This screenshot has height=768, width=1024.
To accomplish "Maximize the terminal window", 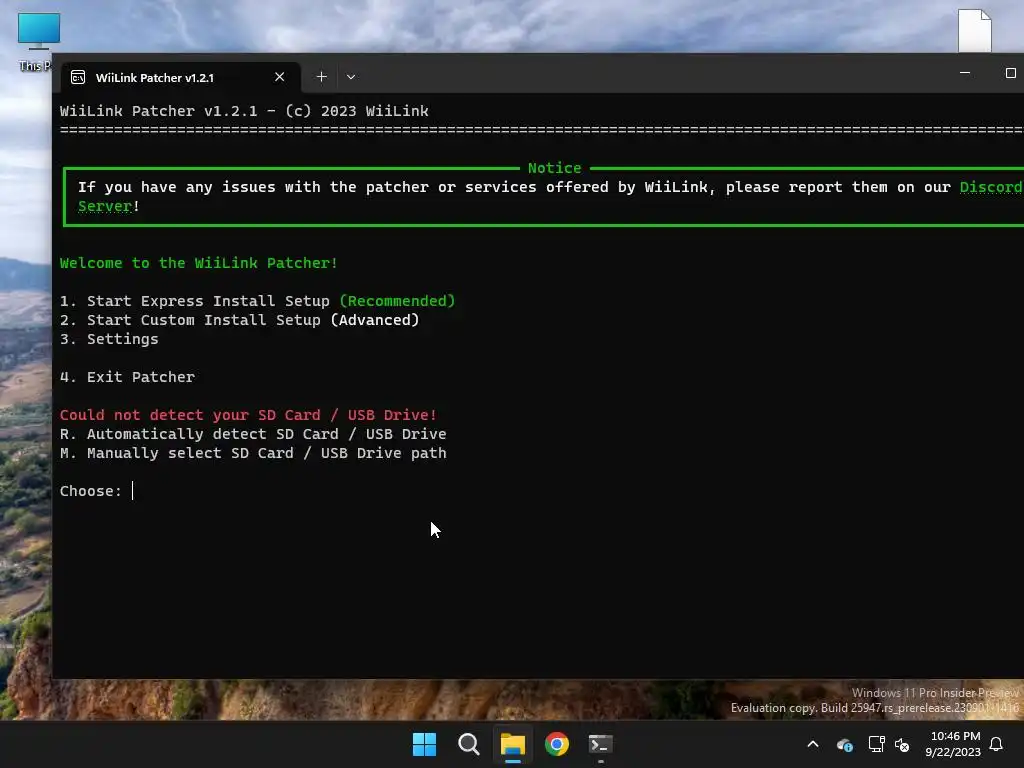I will (x=1010, y=73).
